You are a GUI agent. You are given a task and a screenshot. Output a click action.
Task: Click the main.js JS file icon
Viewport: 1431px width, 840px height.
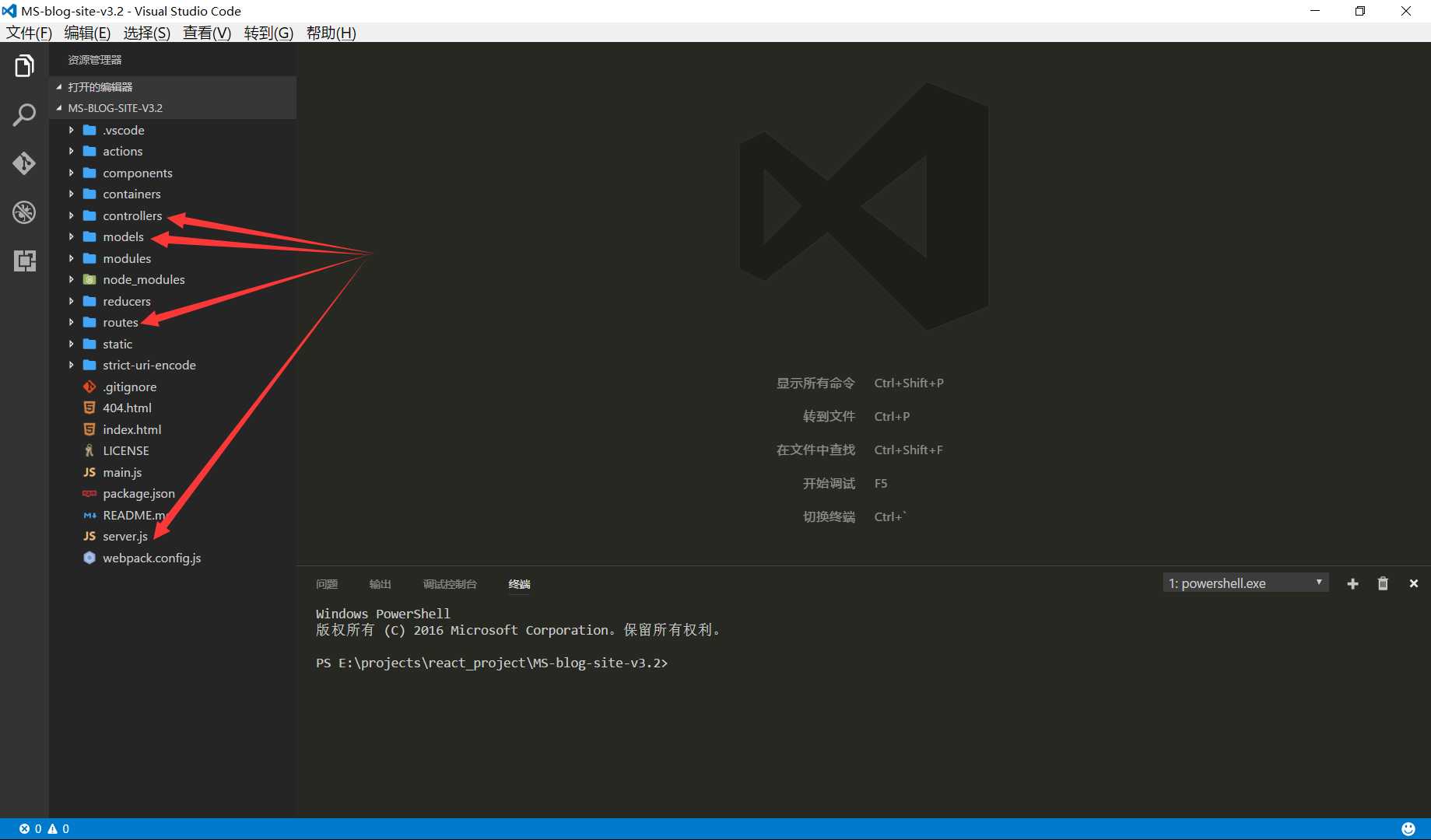pyautogui.click(x=89, y=472)
